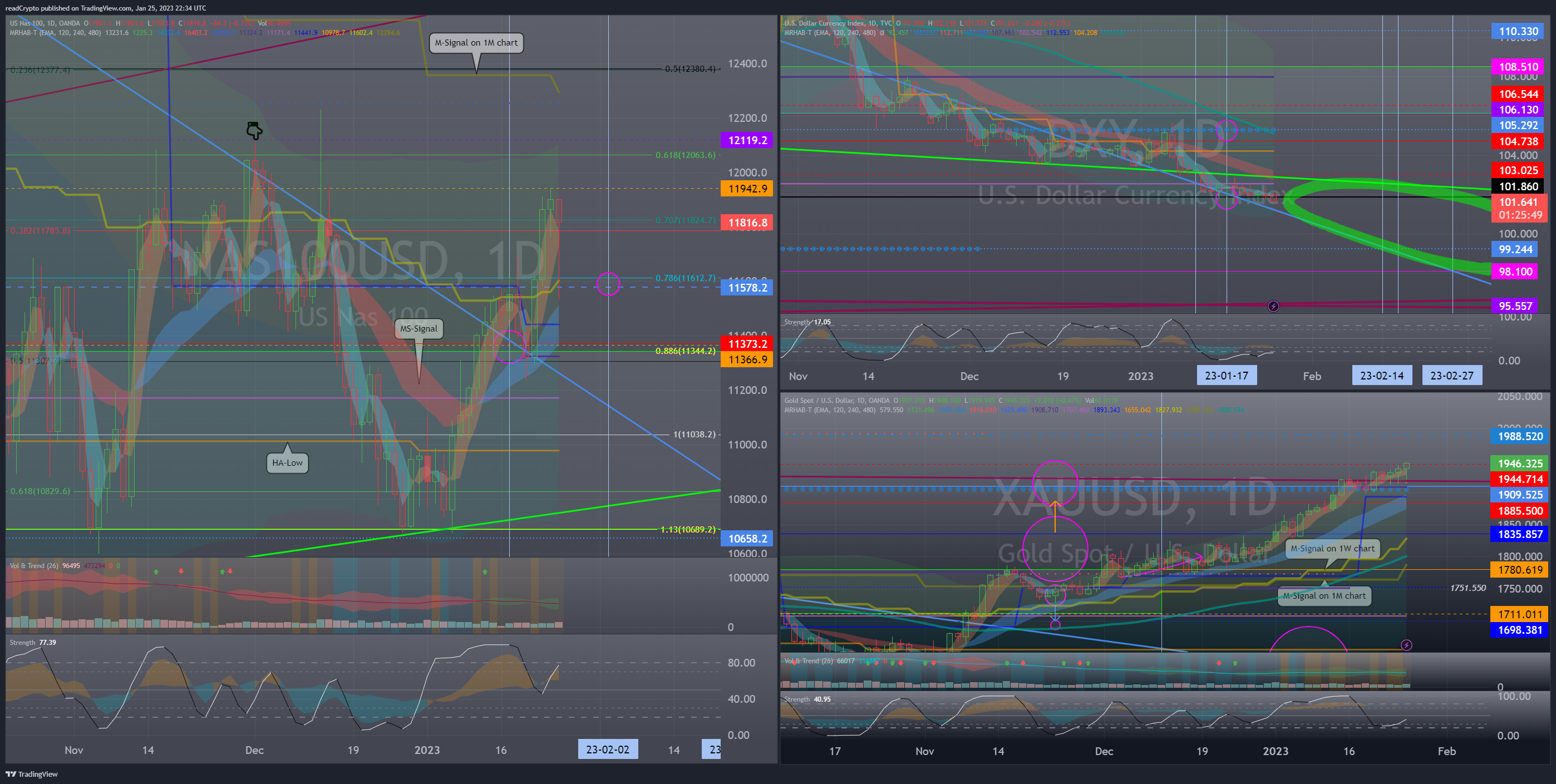
Task: Select the HA-Low callout label
Action: (287, 463)
